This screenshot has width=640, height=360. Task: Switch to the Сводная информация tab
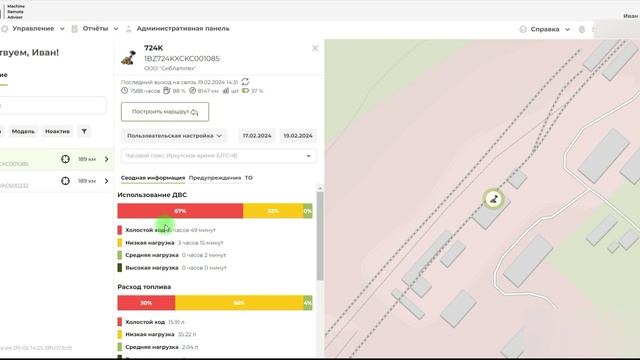(153, 178)
